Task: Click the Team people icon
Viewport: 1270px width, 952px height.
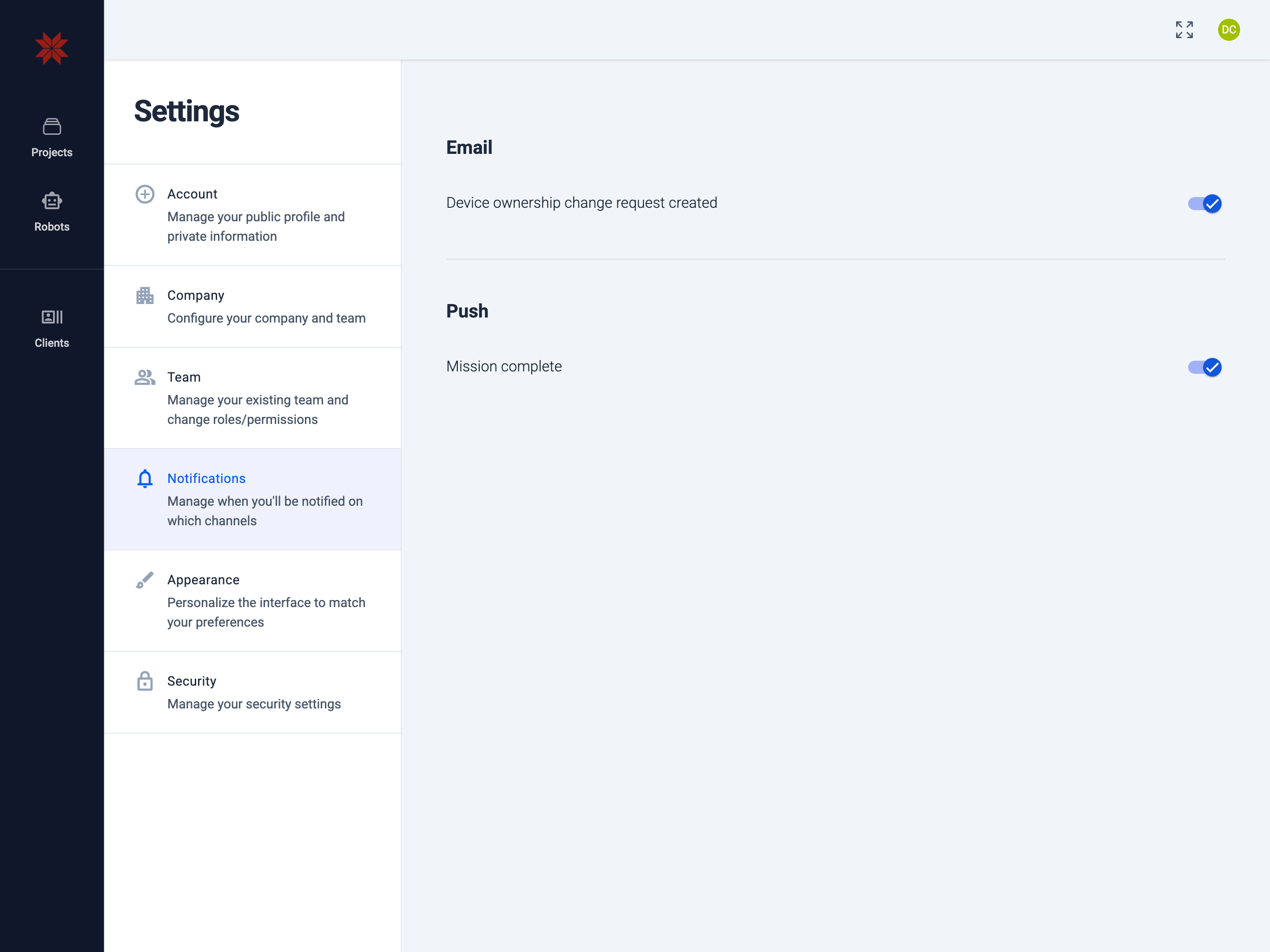Action: tap(145, 377)
